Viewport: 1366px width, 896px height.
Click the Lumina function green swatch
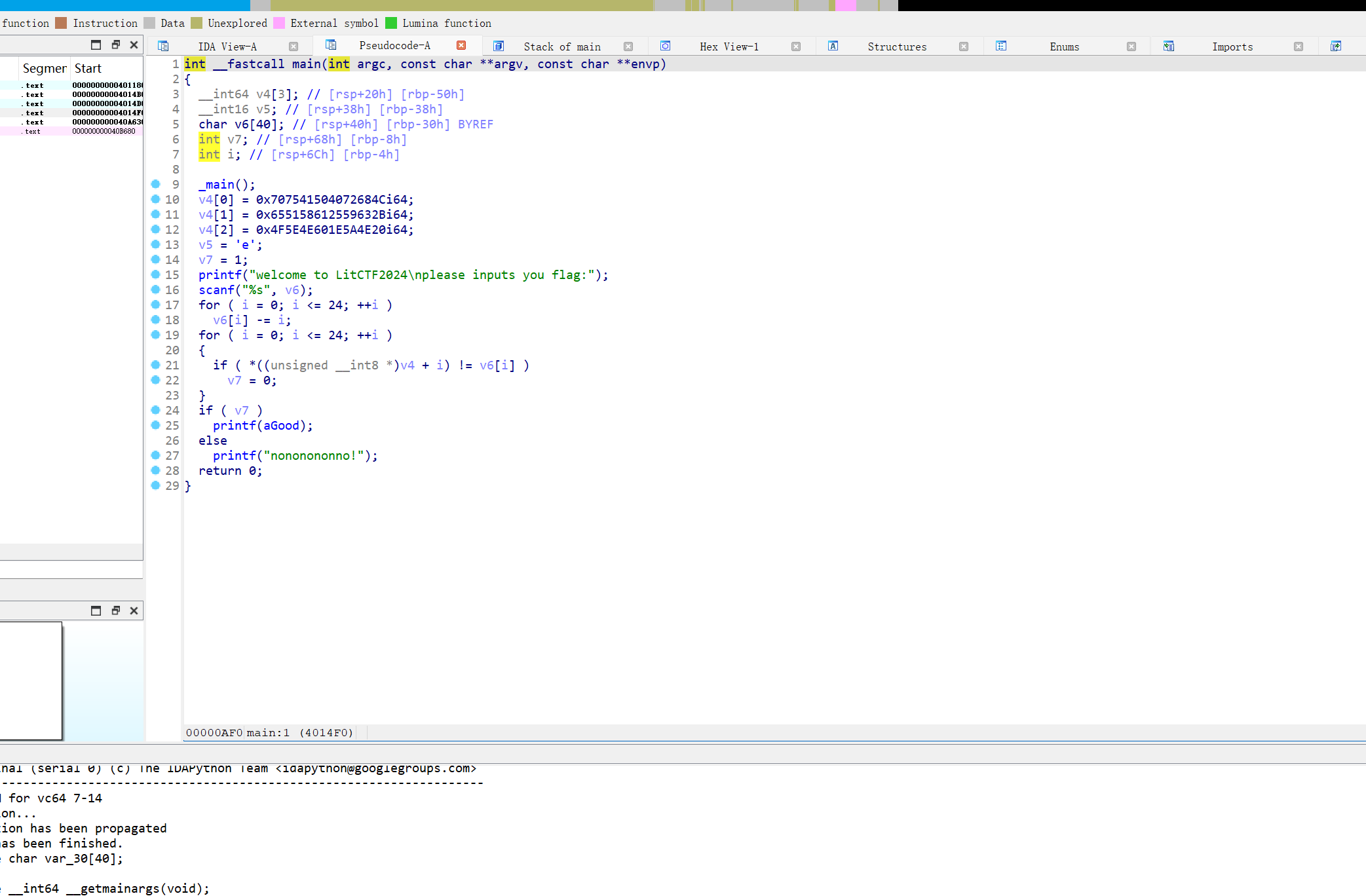pos(391,23)
